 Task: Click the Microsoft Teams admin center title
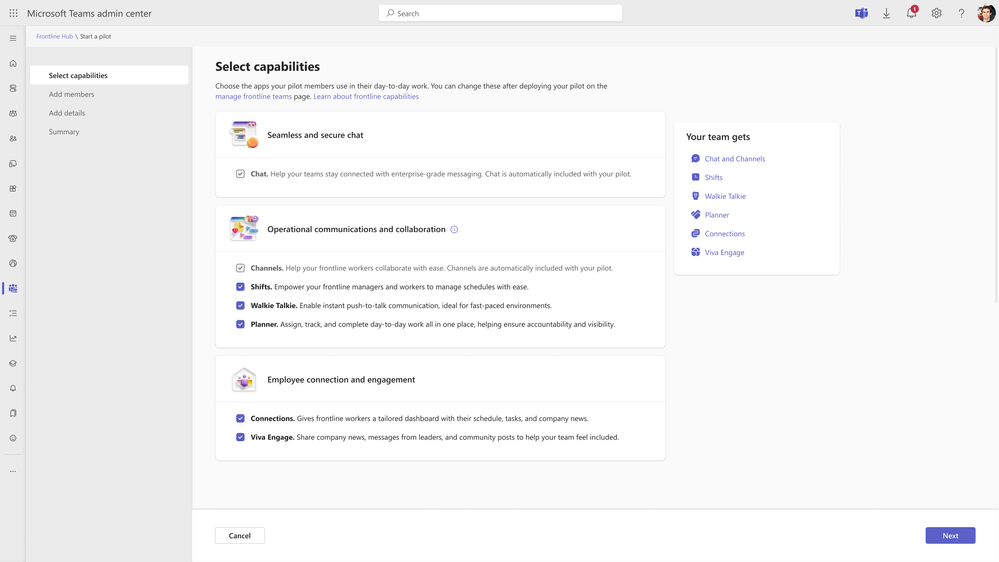pyautogui.click(x=89, y=13)
